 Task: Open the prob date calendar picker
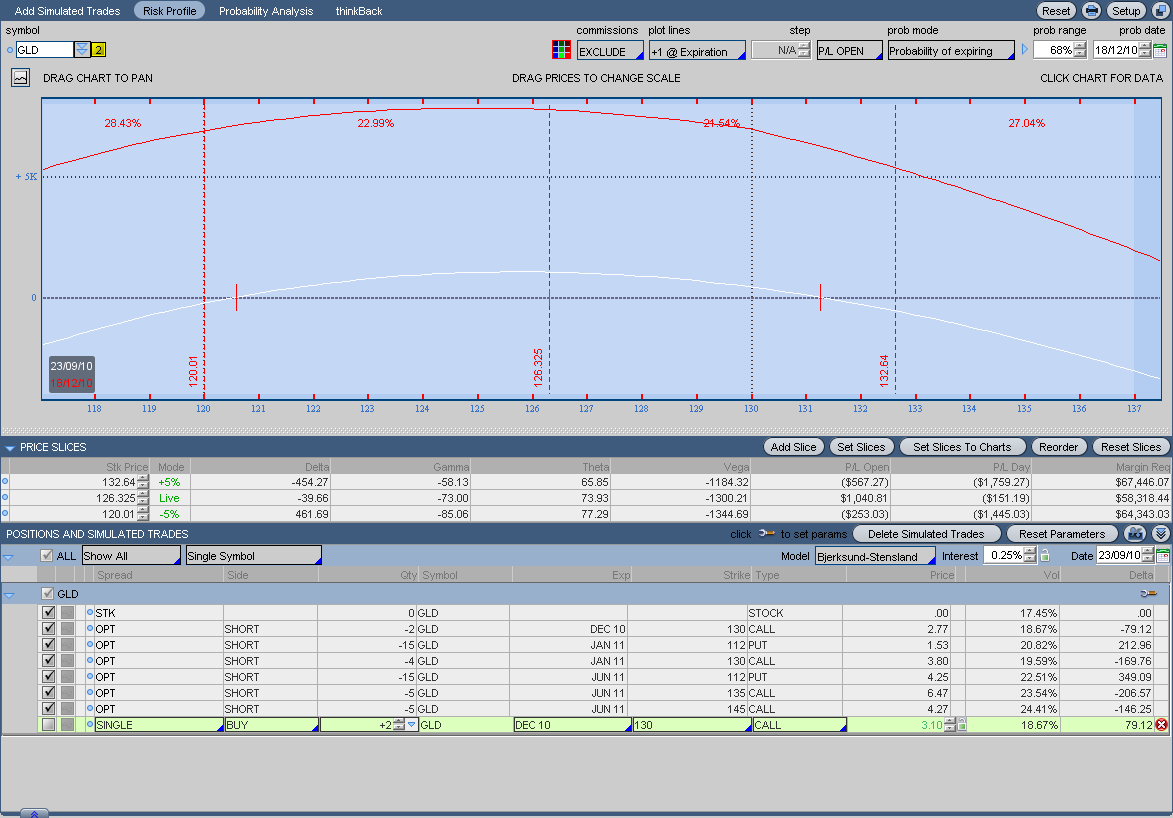(x=1160, y=50)
